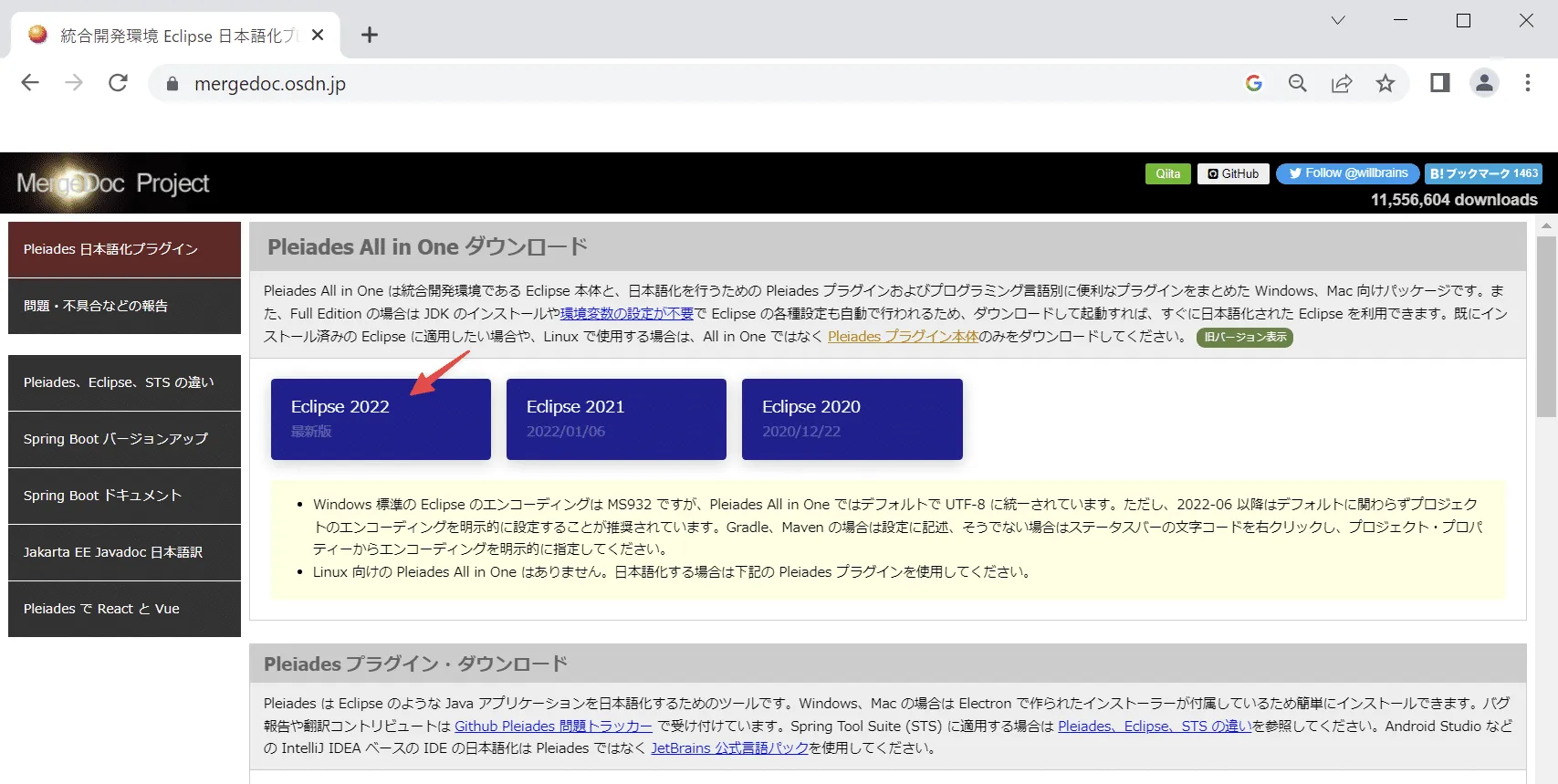Click the Pleiades プラグイン・ダウンロード heading
This screenshot has height=784, width=1558.
click(415, 664)
